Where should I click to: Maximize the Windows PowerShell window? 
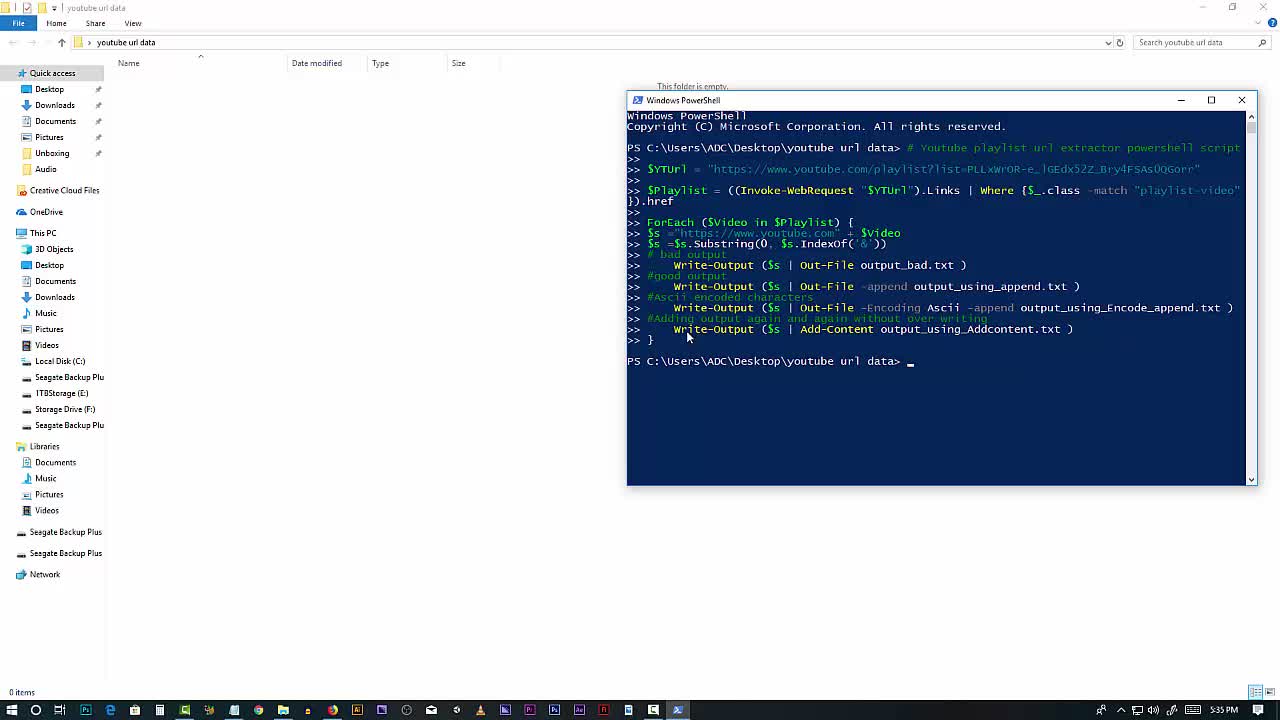coord(1211,100)
